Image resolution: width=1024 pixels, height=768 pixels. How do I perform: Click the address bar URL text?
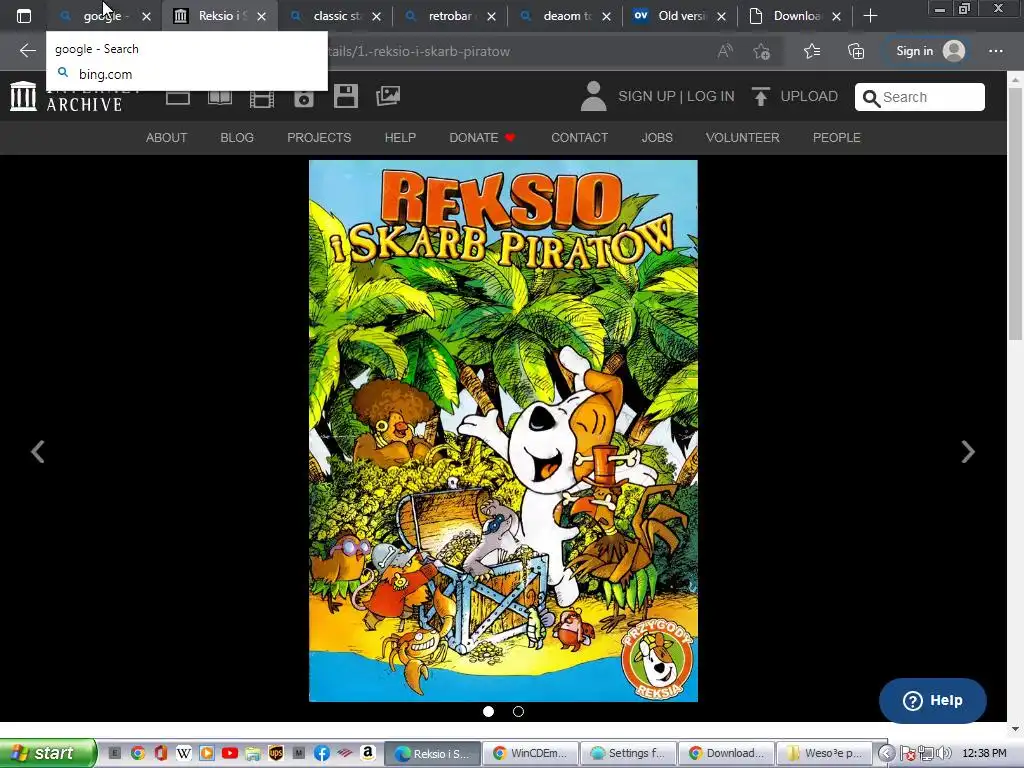point(418,51)
